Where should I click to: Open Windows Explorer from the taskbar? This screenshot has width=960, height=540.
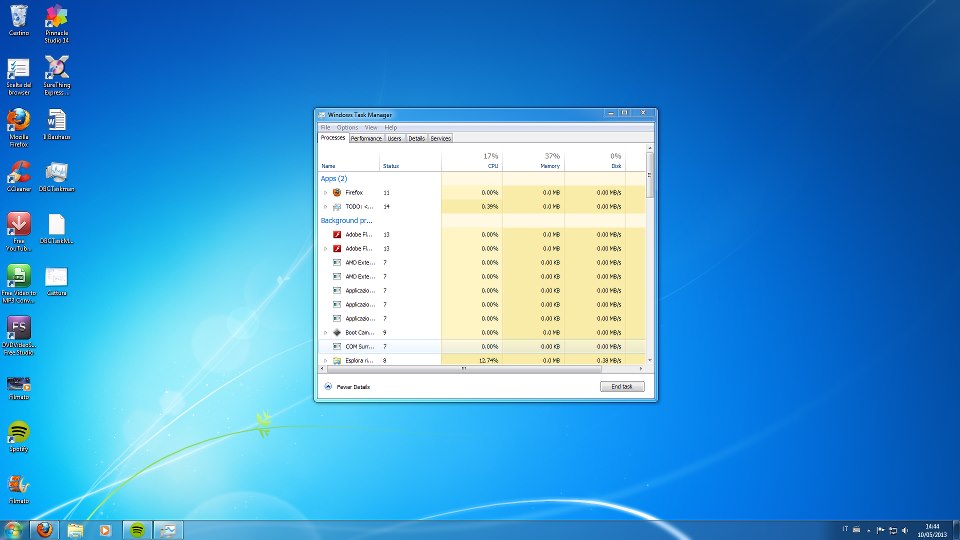click(75, 530)
